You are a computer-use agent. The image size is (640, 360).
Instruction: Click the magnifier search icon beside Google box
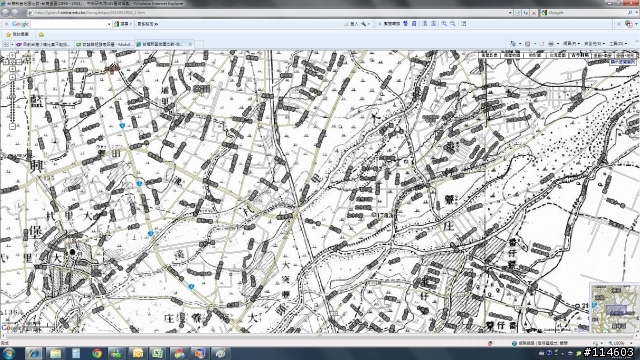click(630, 13)
